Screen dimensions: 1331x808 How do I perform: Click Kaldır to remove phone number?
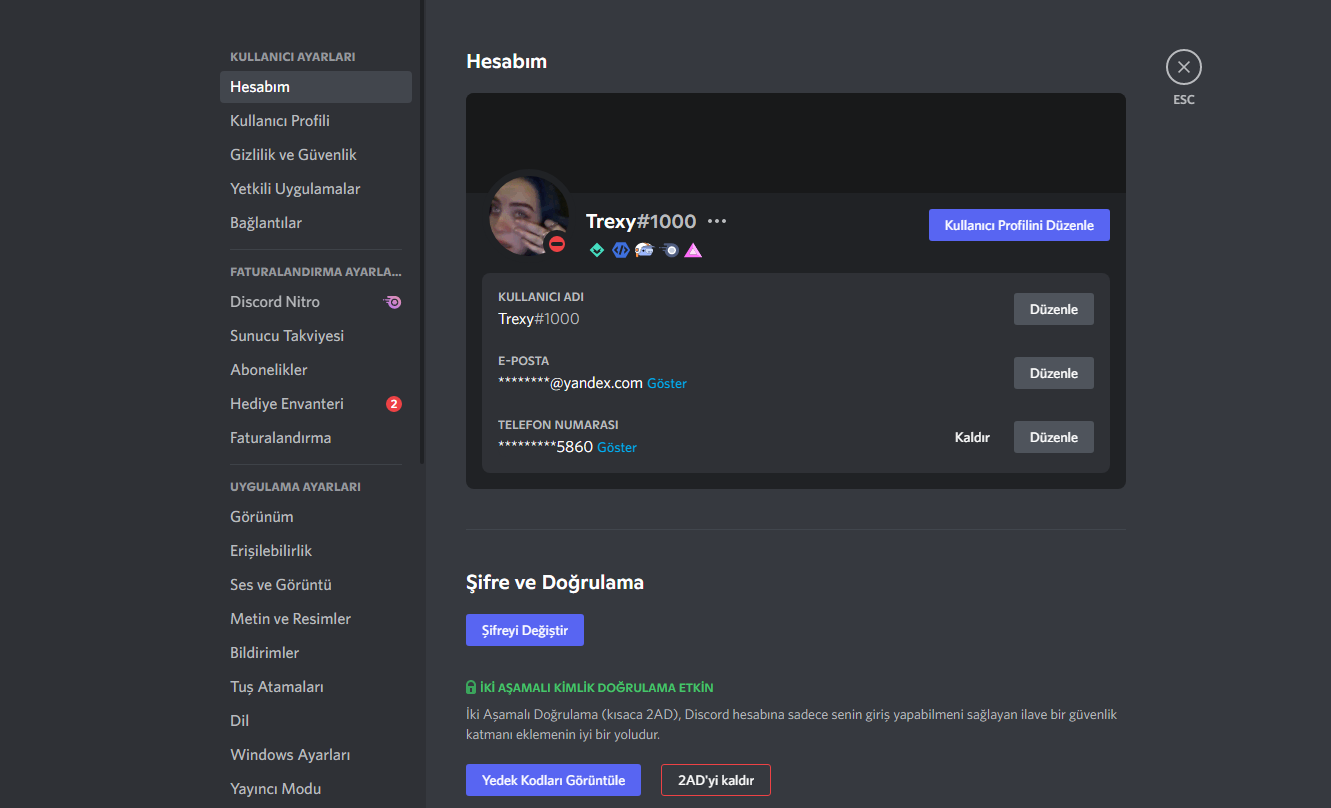tap(972, 437)
